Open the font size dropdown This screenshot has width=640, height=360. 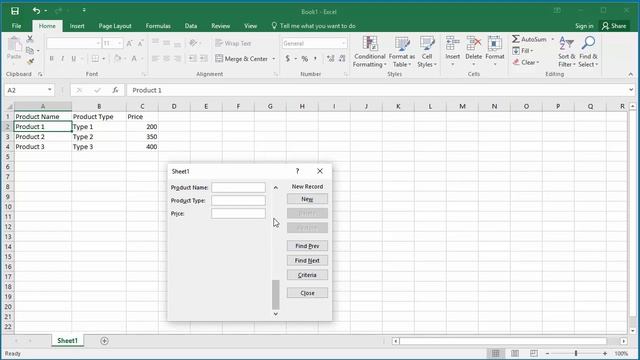pos(119,43)
